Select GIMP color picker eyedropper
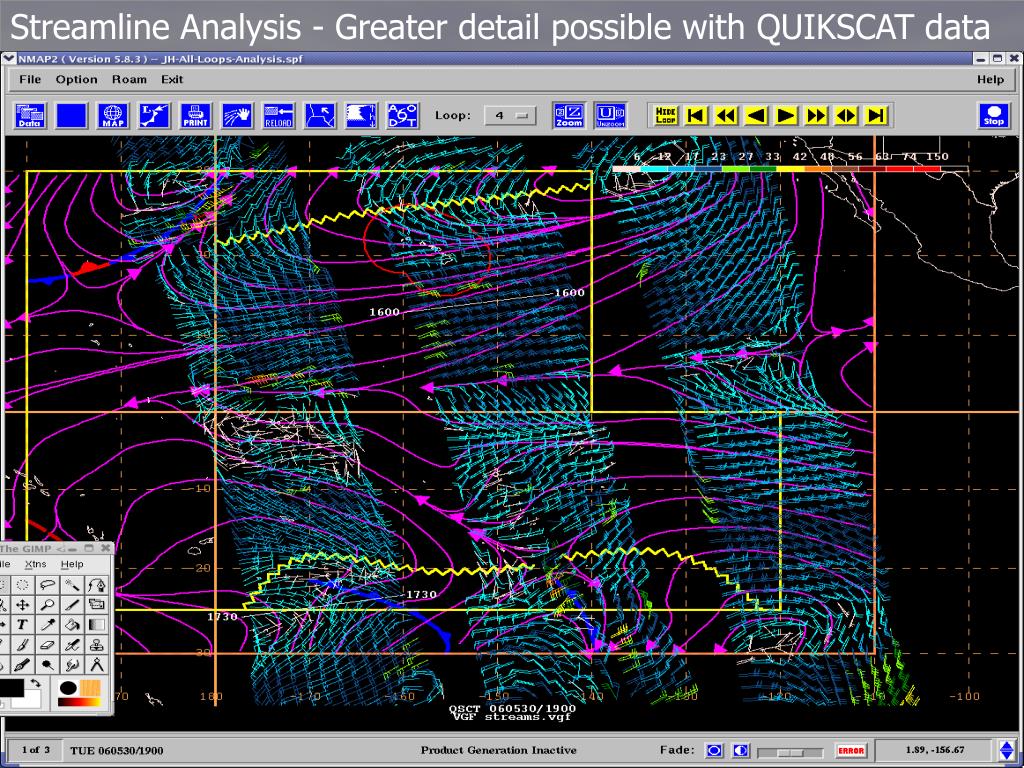 (x=47, y=624)
